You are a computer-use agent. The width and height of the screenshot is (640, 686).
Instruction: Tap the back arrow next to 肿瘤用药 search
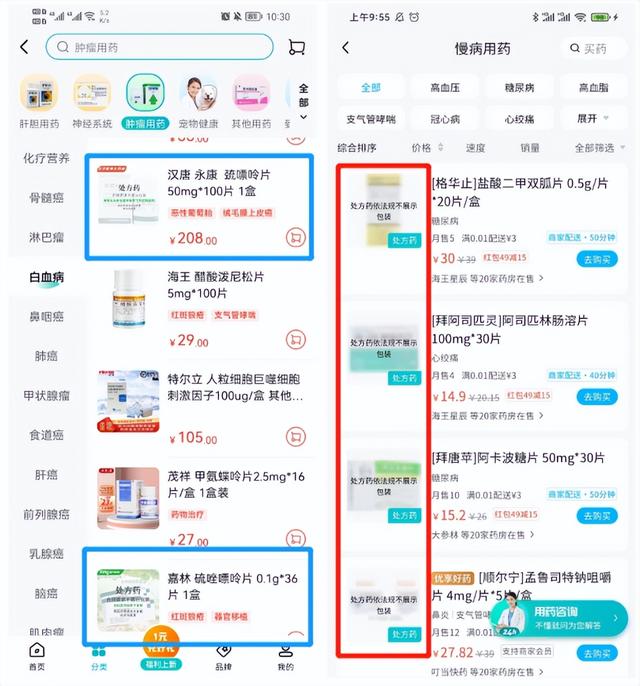(24, 47)
